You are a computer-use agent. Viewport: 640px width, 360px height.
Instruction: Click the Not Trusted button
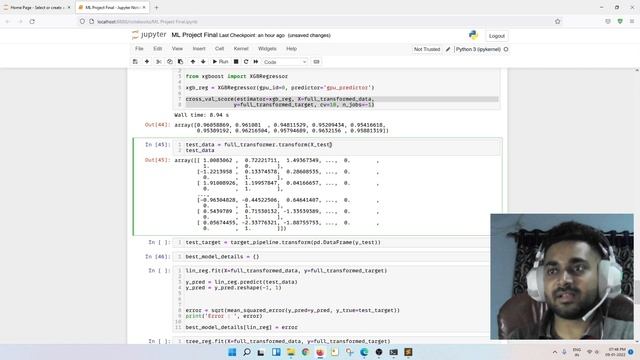427,49
